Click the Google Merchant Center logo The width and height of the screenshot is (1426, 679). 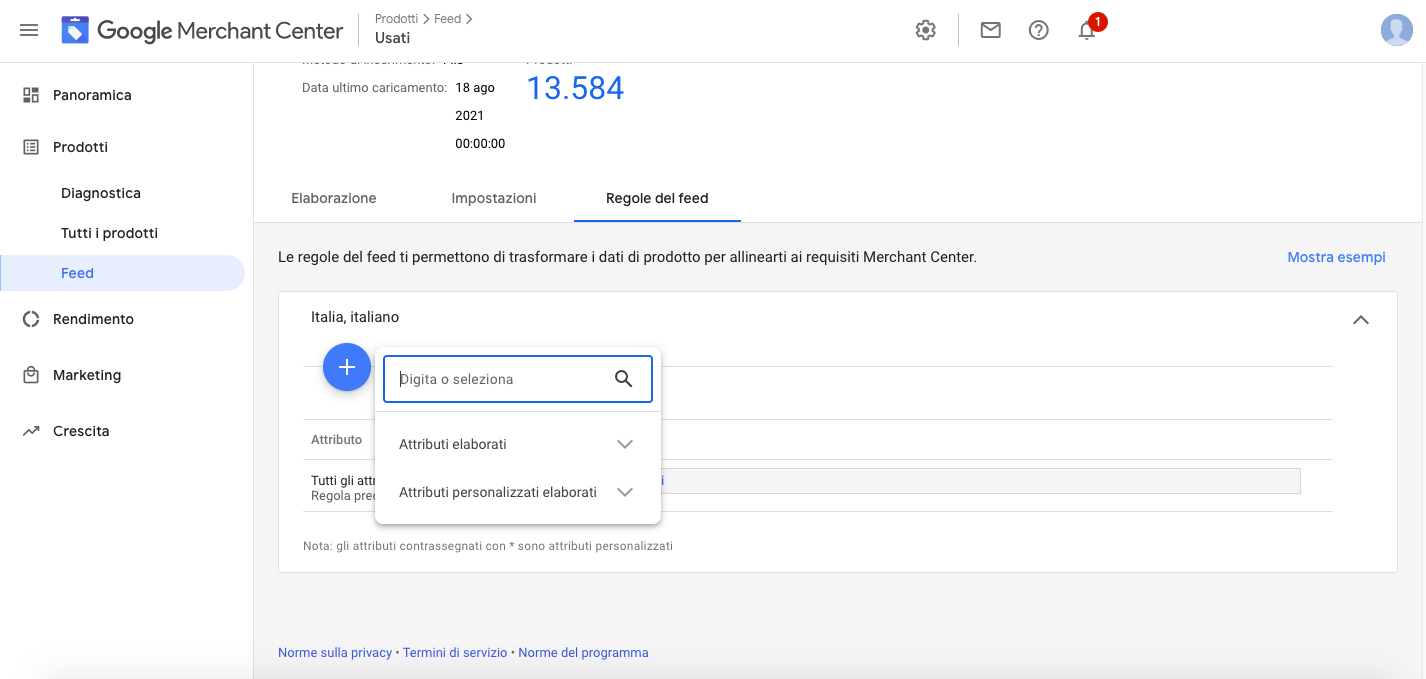tap(202, 31)
